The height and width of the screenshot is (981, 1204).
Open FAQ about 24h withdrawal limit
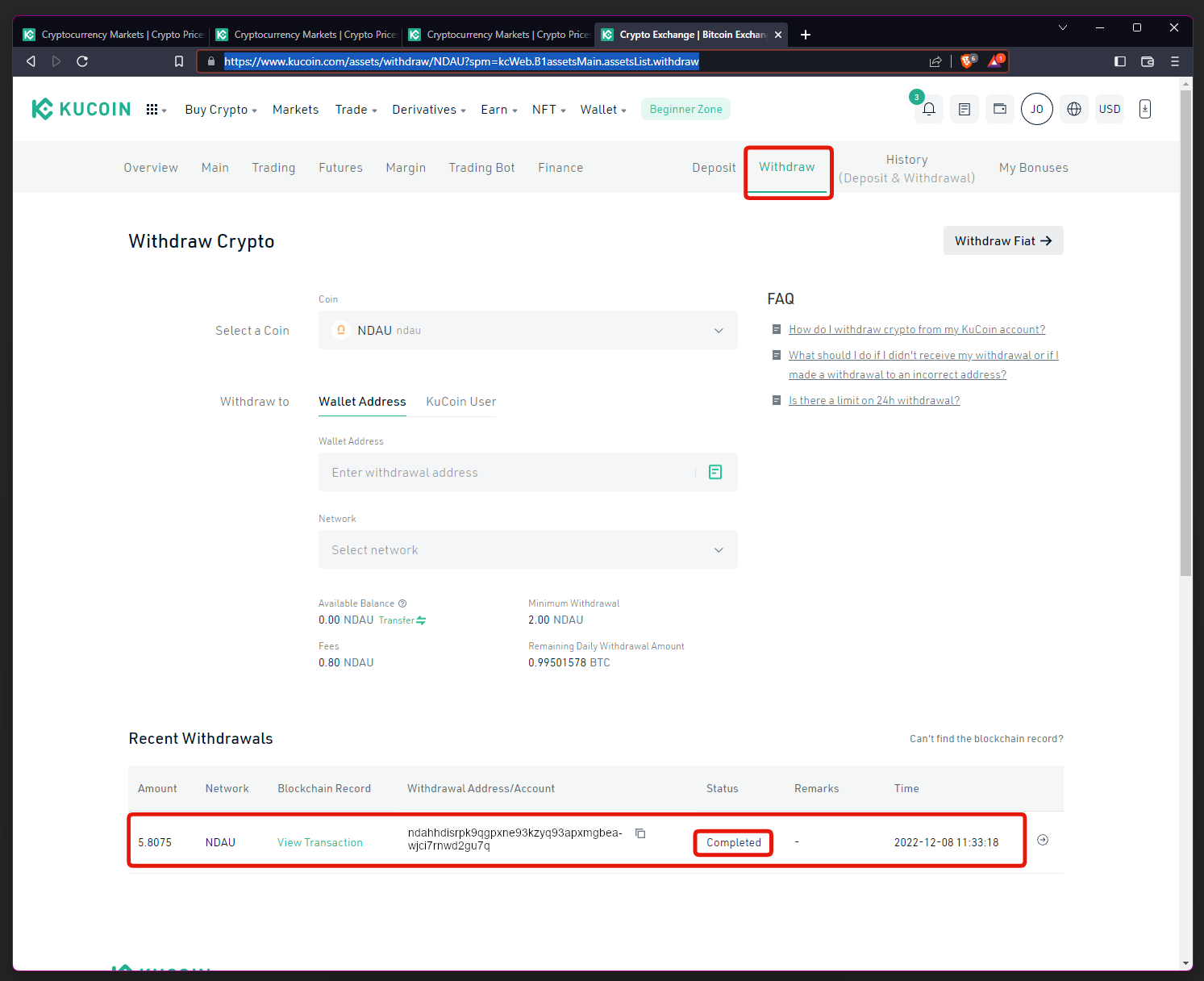point(874,400)
